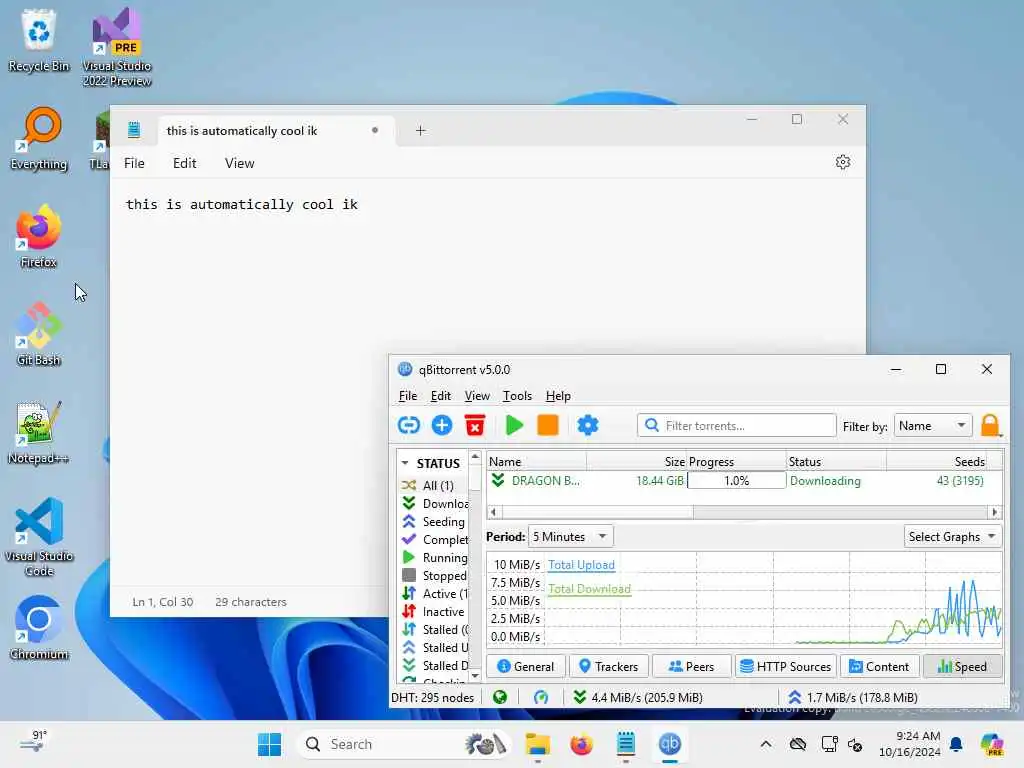Click the taskbar Search box
Viewport: 1024px width, 768px height.
click(402, 744)
